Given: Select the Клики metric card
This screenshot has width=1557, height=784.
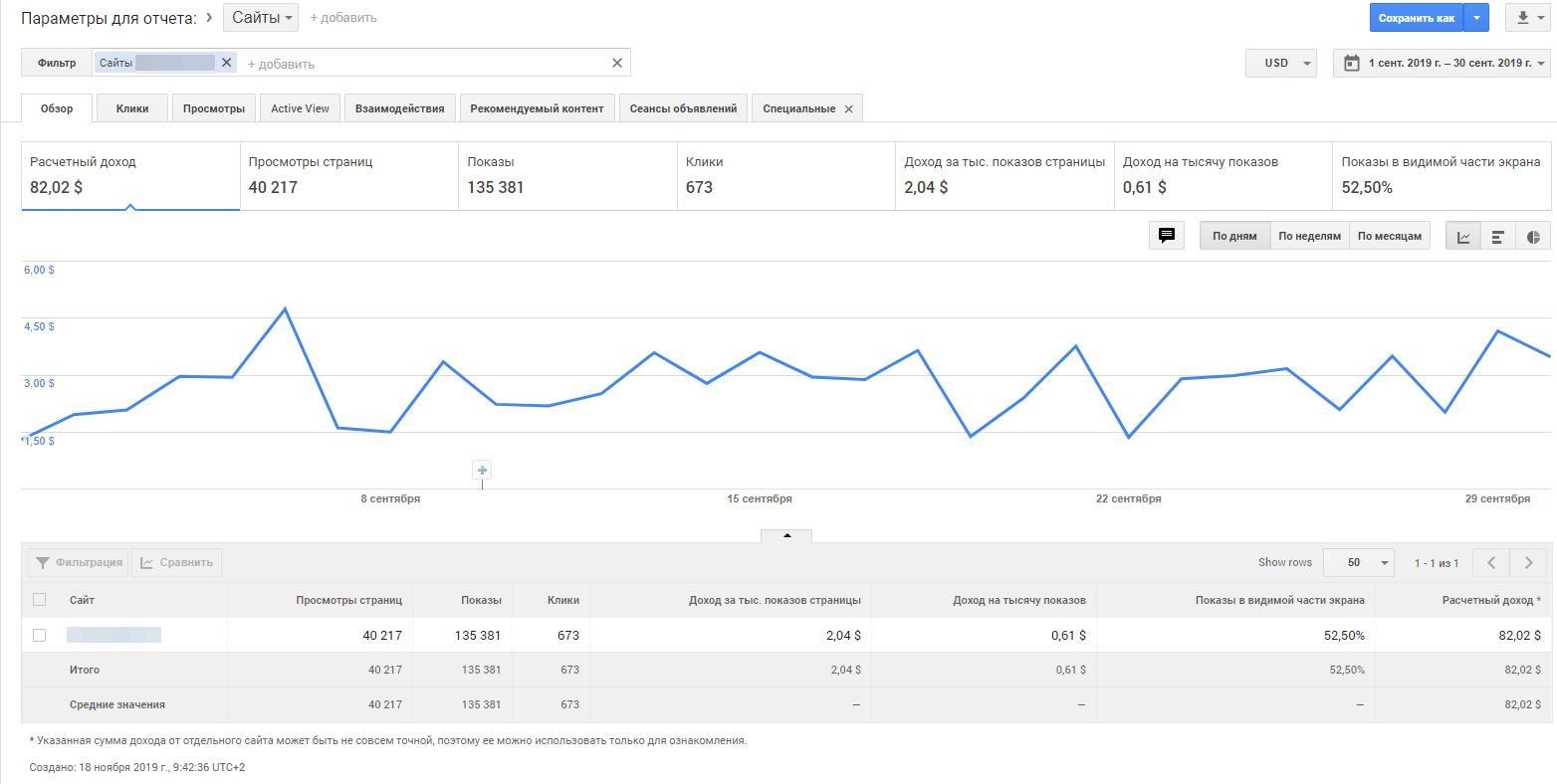Looking at the screenshot, I should tap(786, 175).
